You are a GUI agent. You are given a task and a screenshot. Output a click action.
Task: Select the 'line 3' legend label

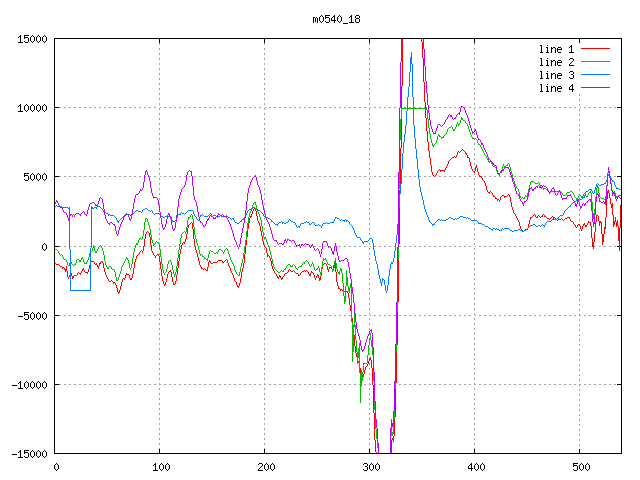(x=556, y=75)
